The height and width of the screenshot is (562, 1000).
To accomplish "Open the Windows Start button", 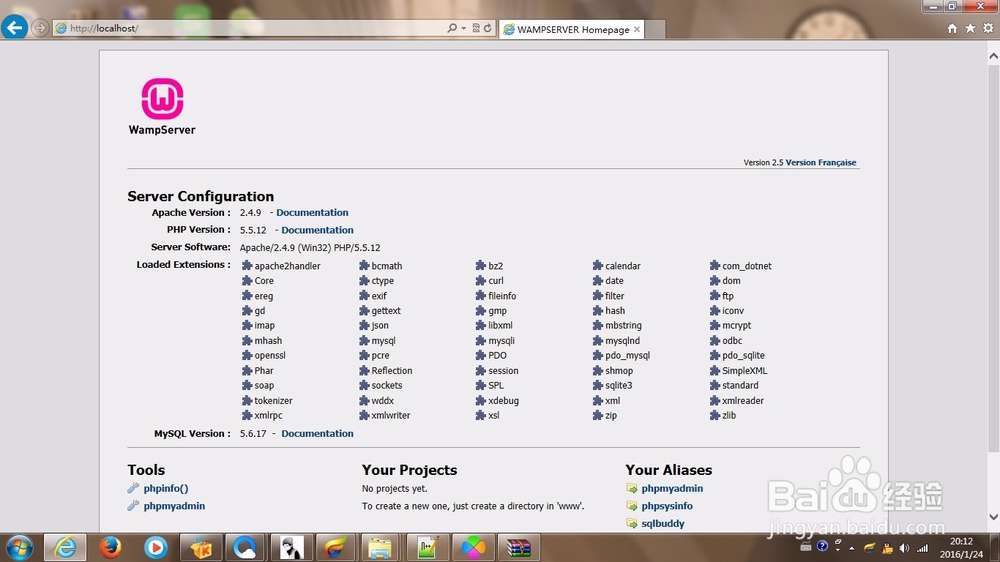I will [x=19, y=547].
